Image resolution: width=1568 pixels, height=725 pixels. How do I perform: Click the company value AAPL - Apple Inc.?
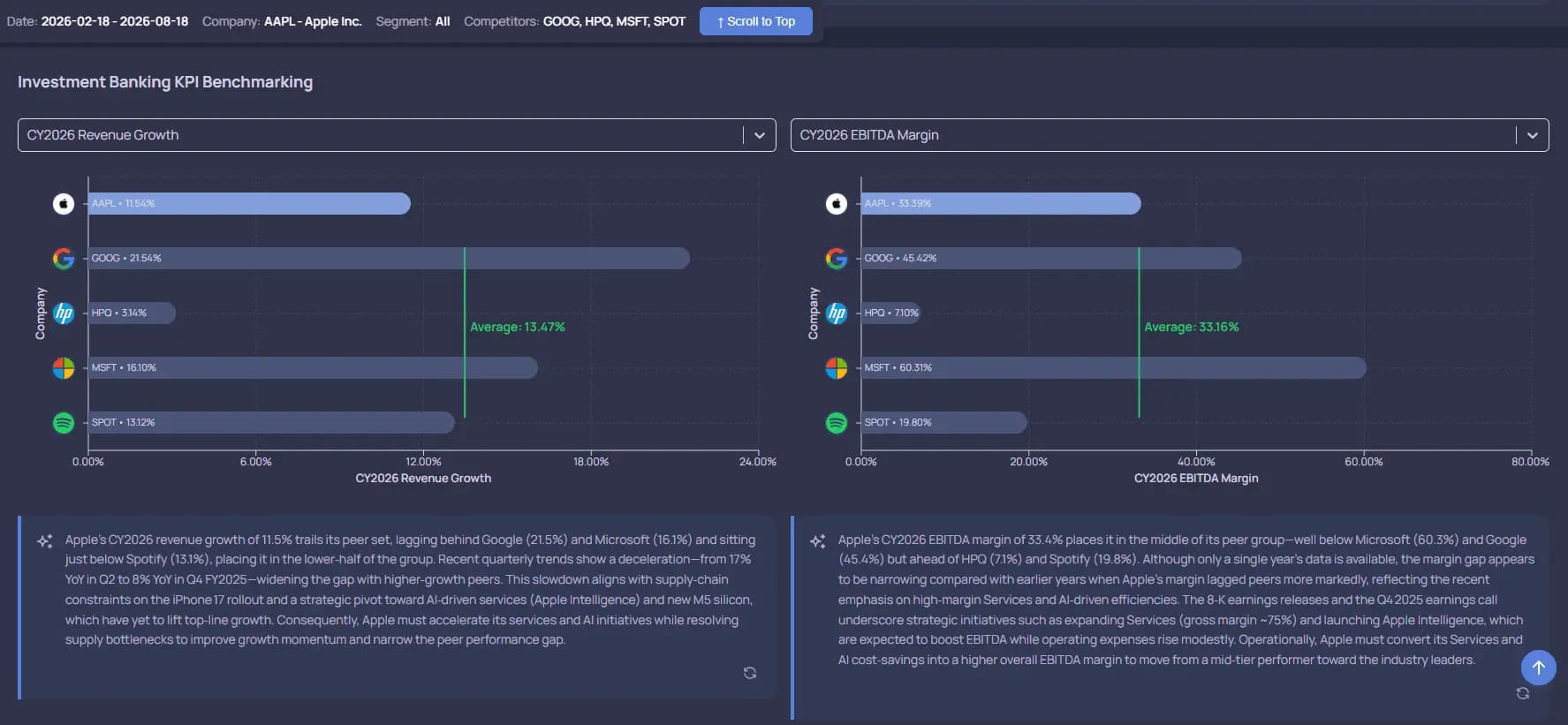[x=313, y=21]
